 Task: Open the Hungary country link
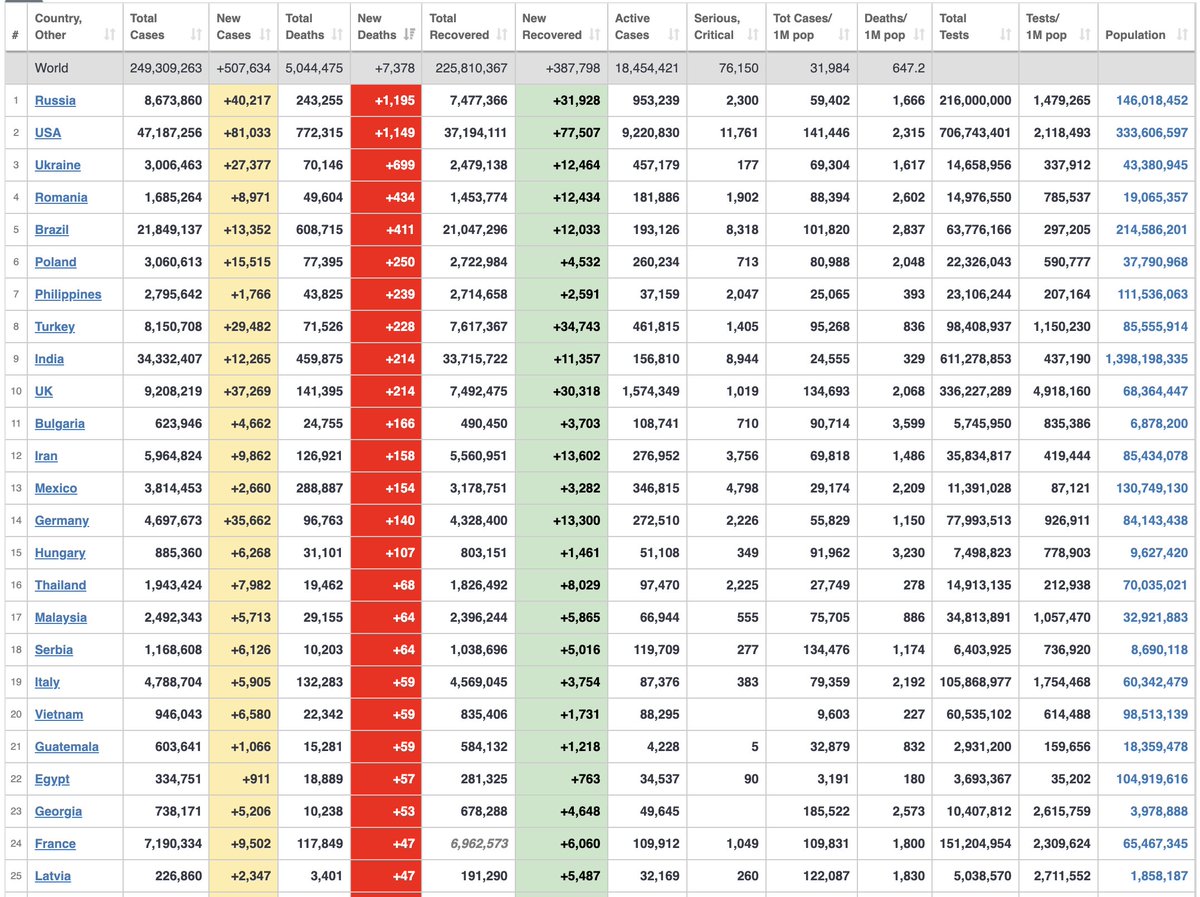coord(60,553)
